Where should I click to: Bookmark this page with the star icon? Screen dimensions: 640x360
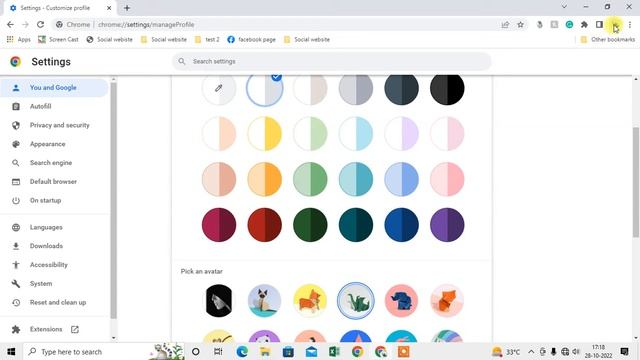(x=520, y=24)
